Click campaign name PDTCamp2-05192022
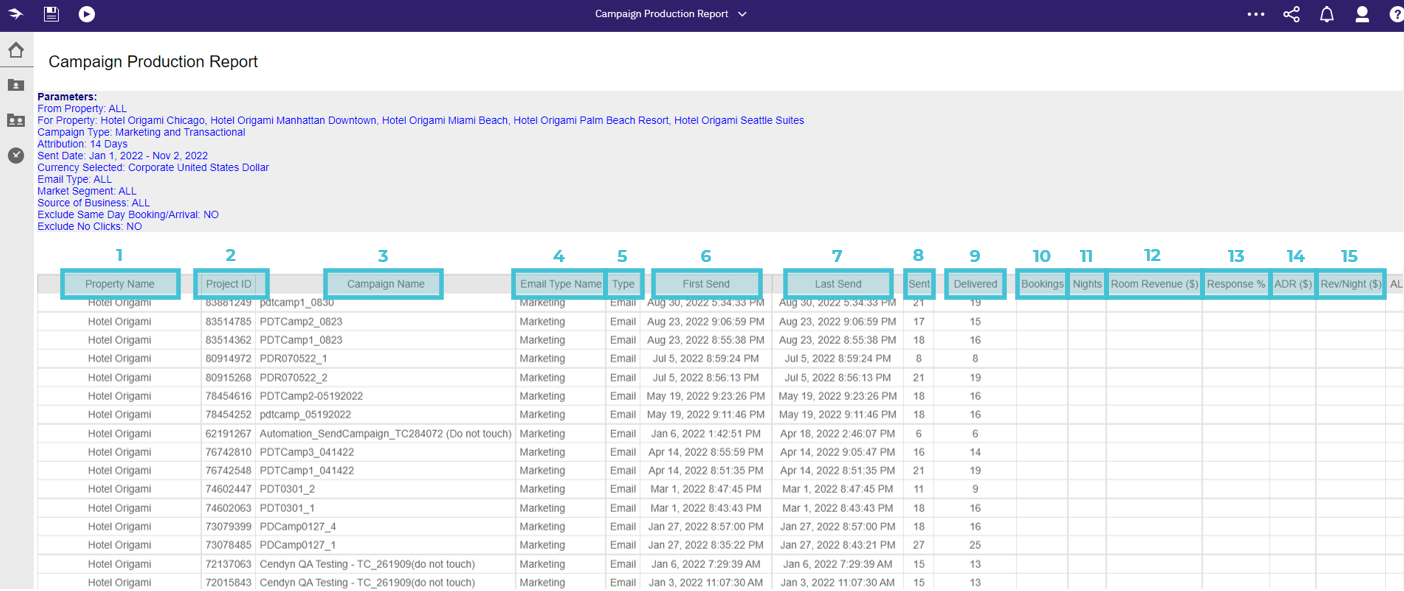Image resolution: width=1404 pixels, height=591 pixels. coord(311,396)
